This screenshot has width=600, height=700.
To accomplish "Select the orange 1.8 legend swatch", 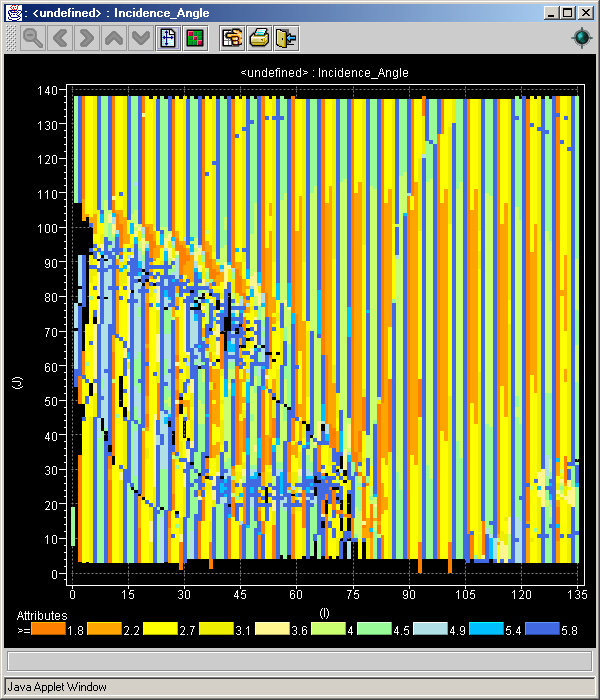I will pos(49,629).
